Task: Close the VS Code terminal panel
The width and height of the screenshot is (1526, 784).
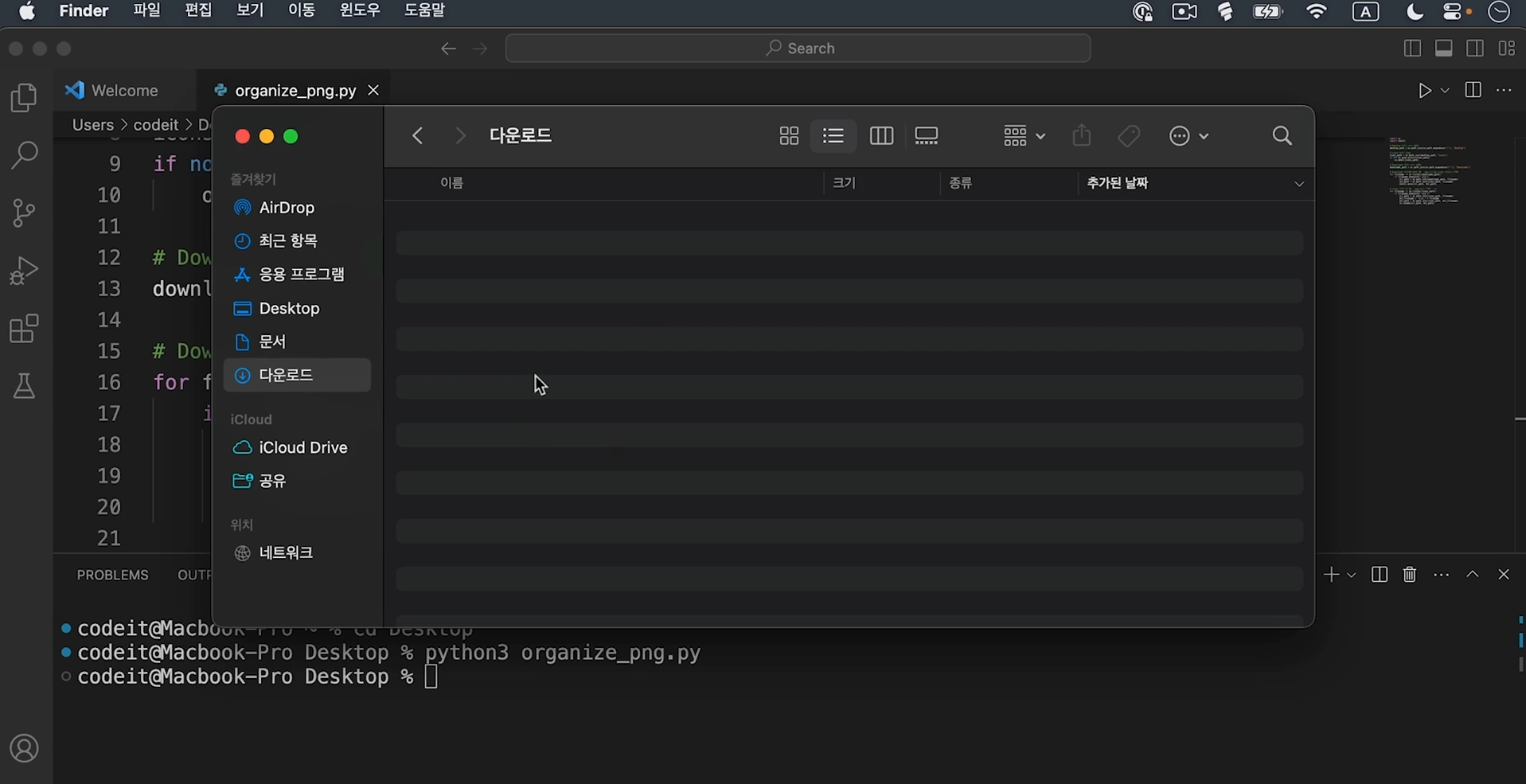Action: coord(1504,575)
